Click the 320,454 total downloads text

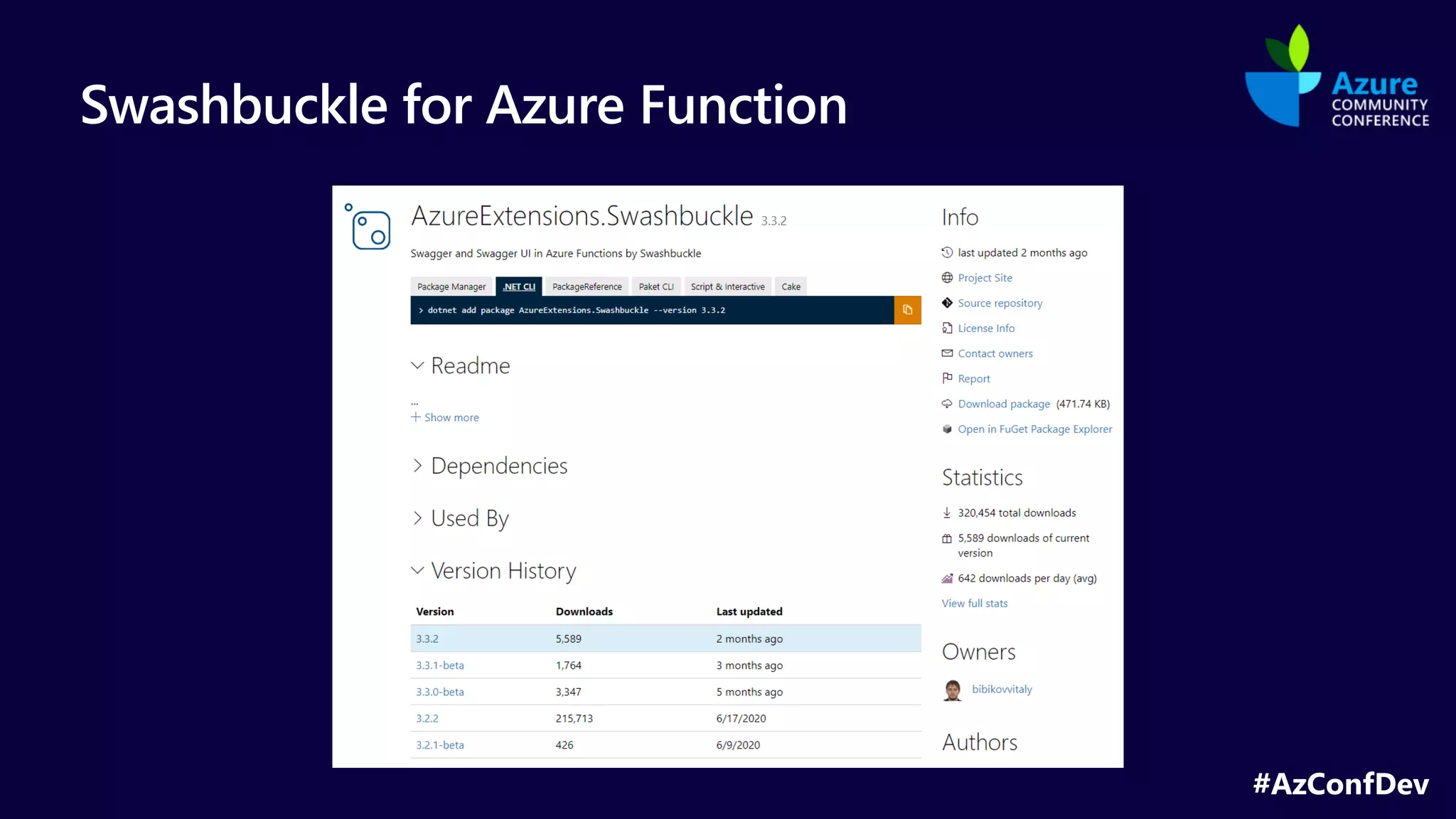click(1017, 513)
